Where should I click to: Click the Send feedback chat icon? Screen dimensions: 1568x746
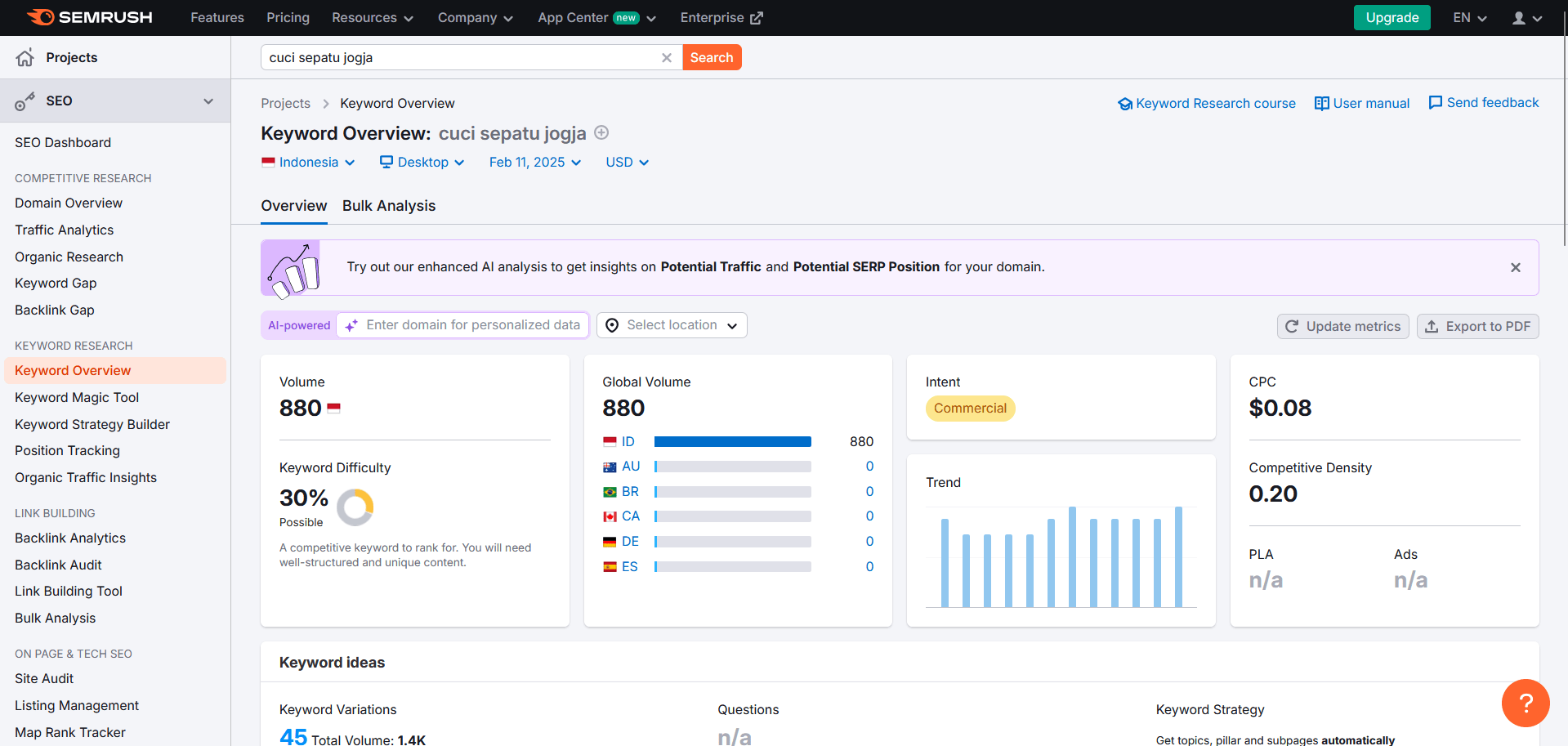point(1435,103)
